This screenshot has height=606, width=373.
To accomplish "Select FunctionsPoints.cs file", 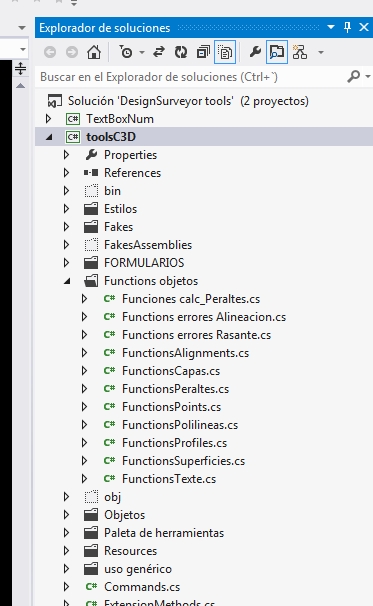I will point(172,407).
